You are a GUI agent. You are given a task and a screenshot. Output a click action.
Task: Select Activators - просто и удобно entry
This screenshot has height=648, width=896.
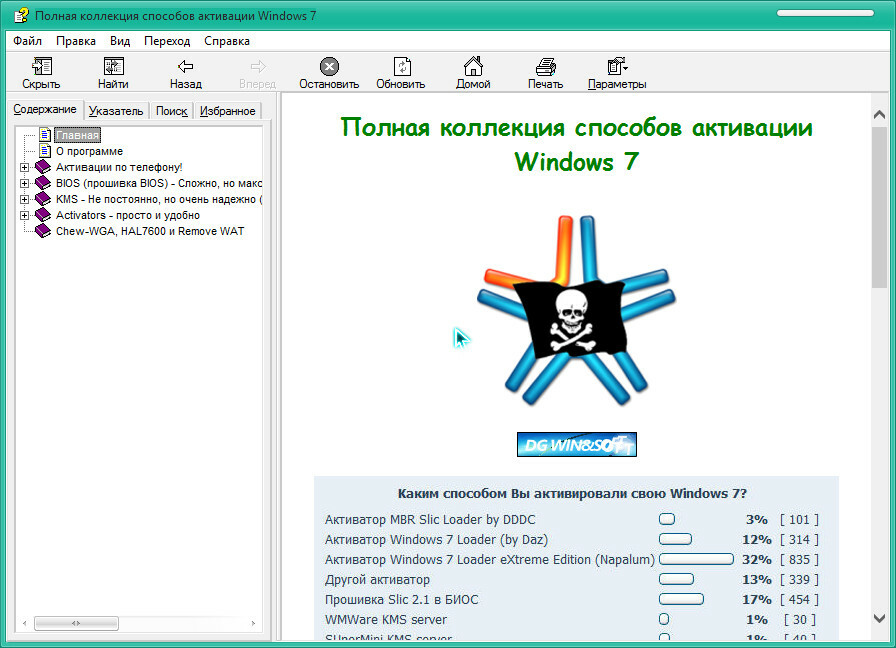[128, 215]
